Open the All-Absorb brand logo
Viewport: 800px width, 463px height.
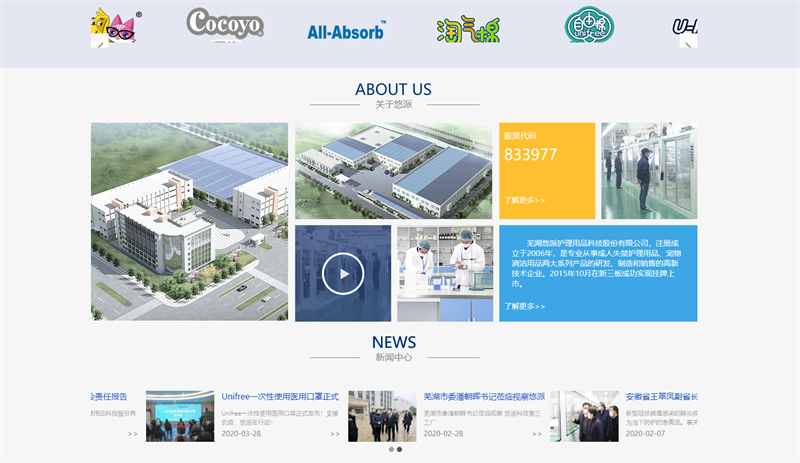[346, 30]
